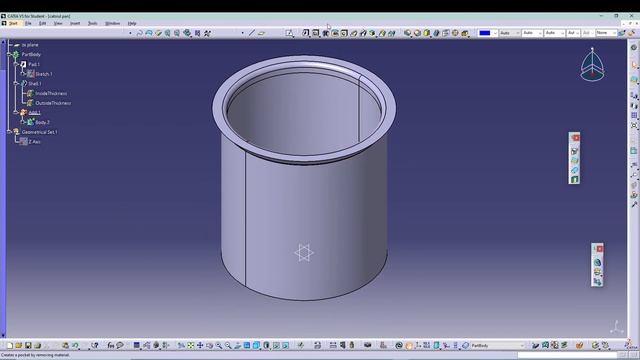Click the Save icon
640x360 pixels.
tap(28, 346)
